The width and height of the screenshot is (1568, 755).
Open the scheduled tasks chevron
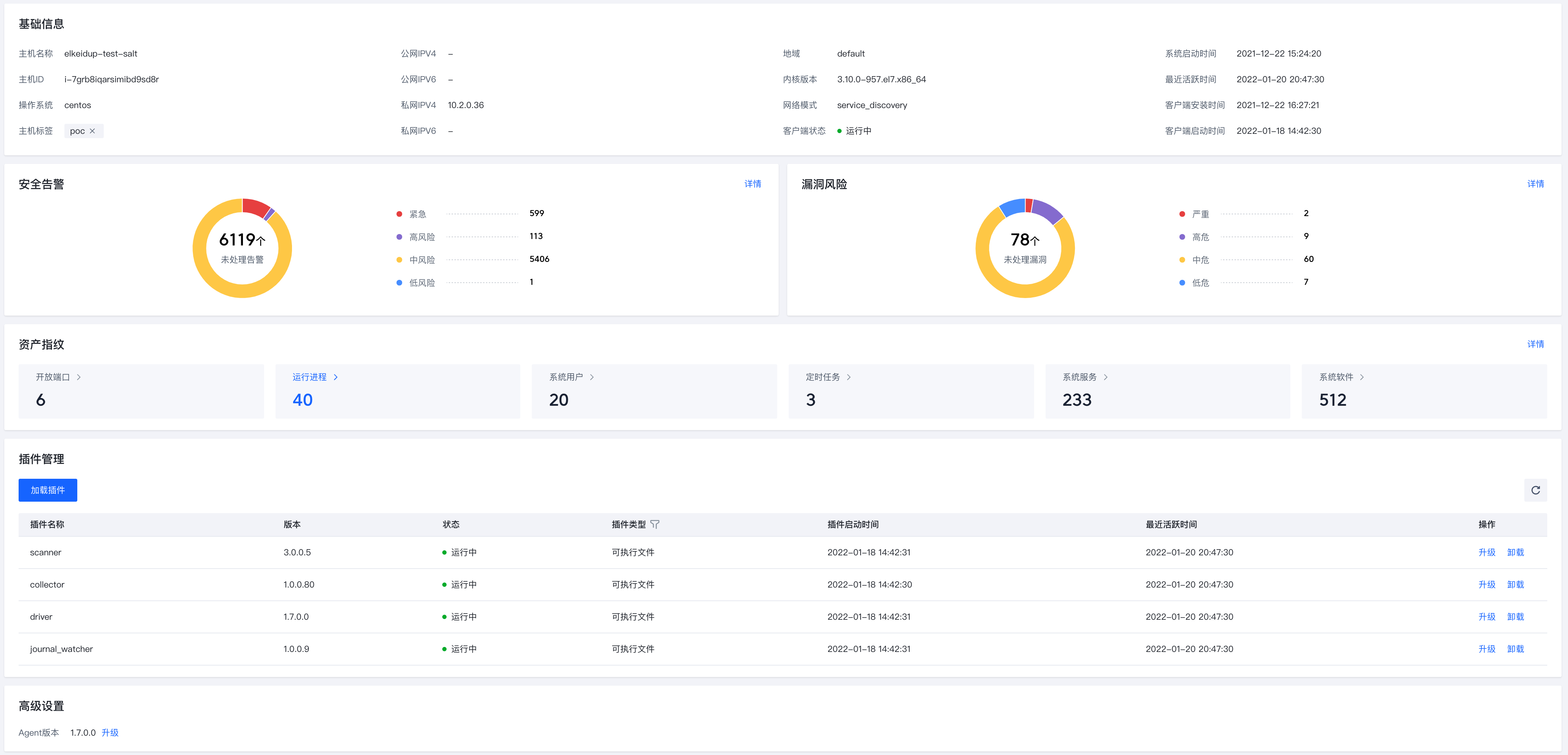pos(849,377)
